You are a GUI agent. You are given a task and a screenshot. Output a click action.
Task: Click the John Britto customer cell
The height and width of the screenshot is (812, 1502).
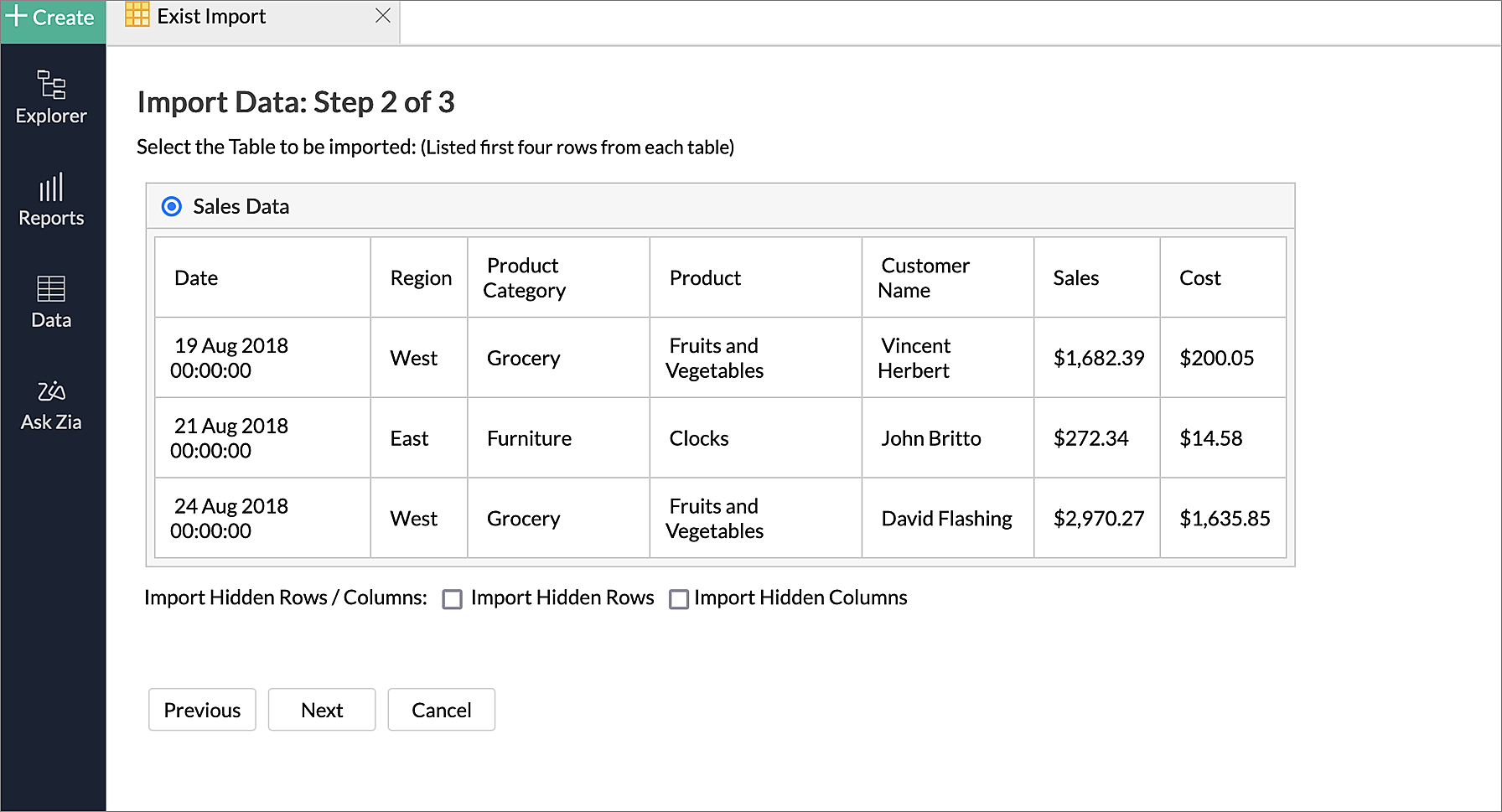click(x=947, y=438)
